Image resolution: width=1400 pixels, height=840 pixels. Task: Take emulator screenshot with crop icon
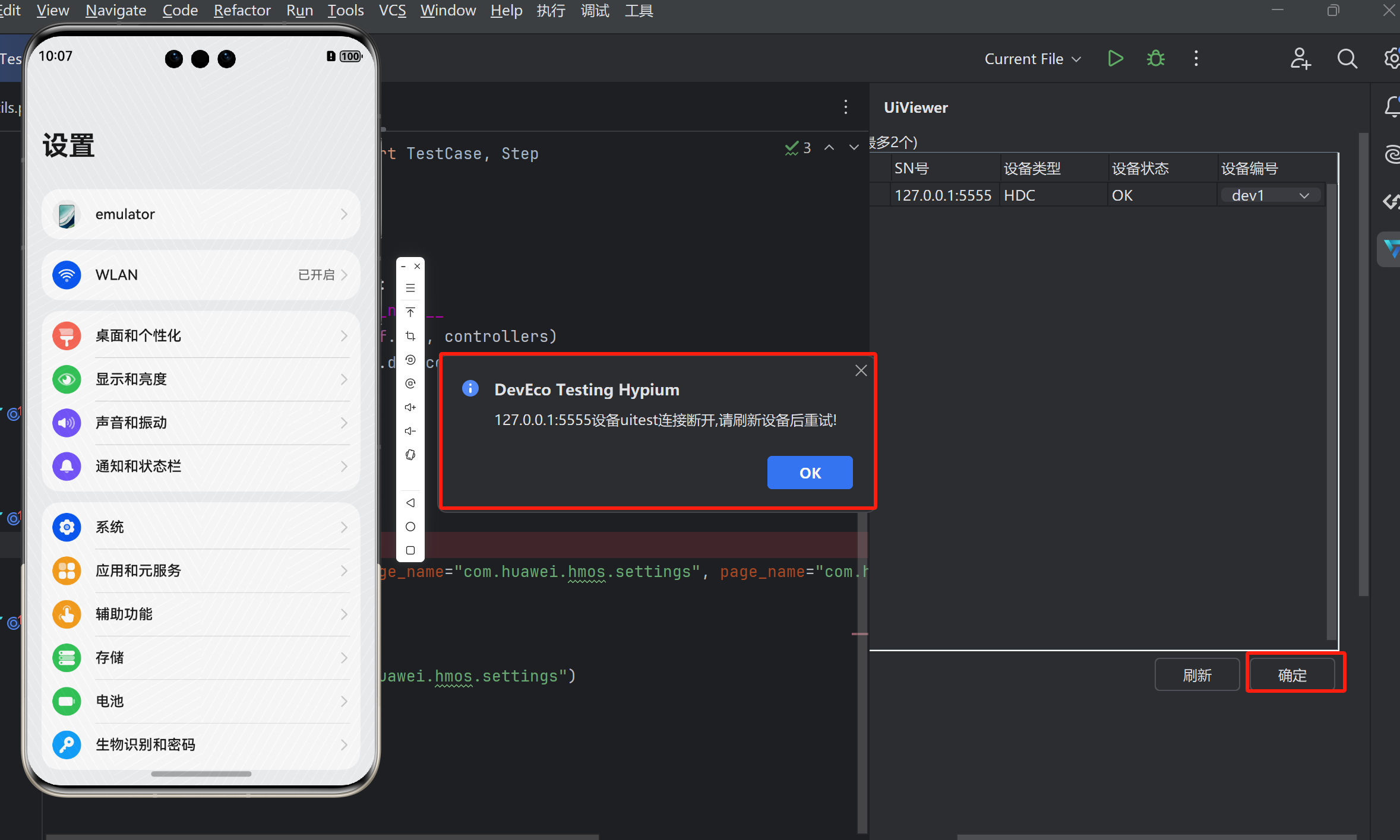[410, 336]
